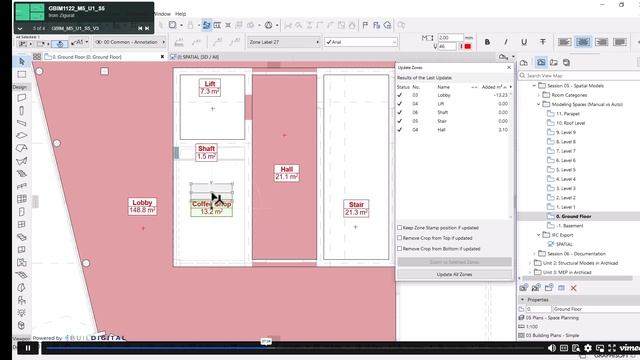Image resolution: width=640 pixels, height=360 pixels.
Task: Enable Remove Crop from Bottom if updated
Action: 400,248
